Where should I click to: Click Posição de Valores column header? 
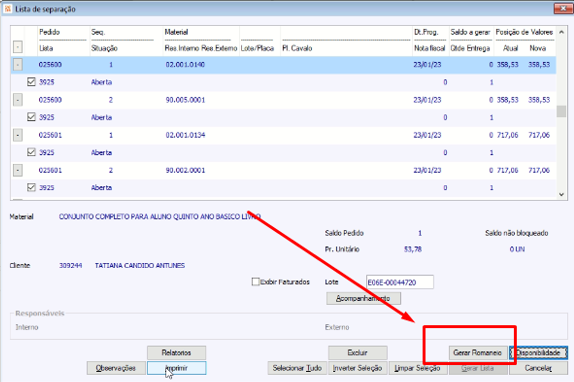tap(524, 32)
